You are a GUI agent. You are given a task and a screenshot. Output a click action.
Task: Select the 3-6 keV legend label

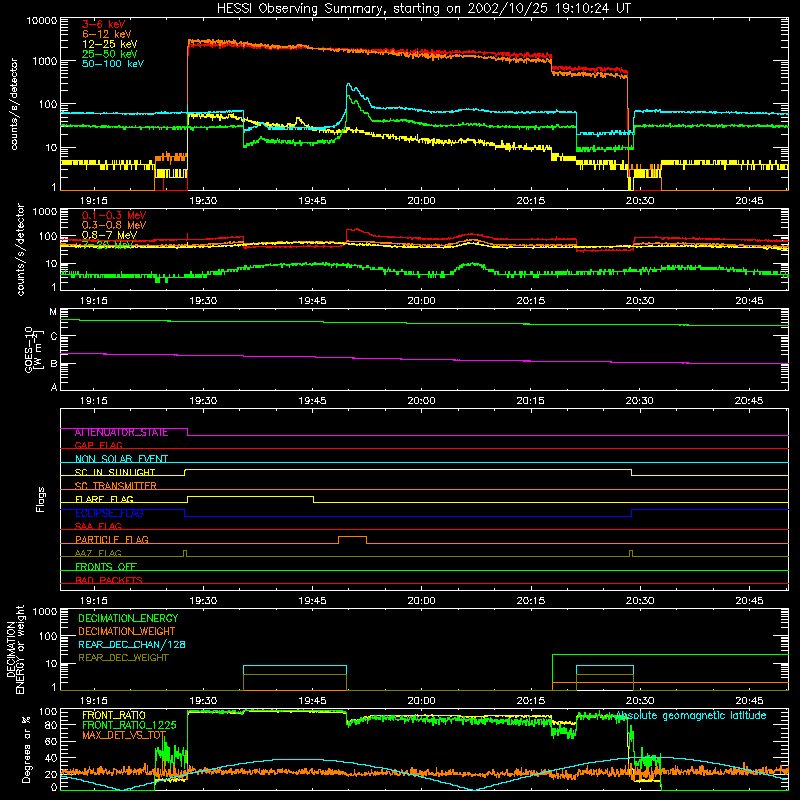(103, 24)
